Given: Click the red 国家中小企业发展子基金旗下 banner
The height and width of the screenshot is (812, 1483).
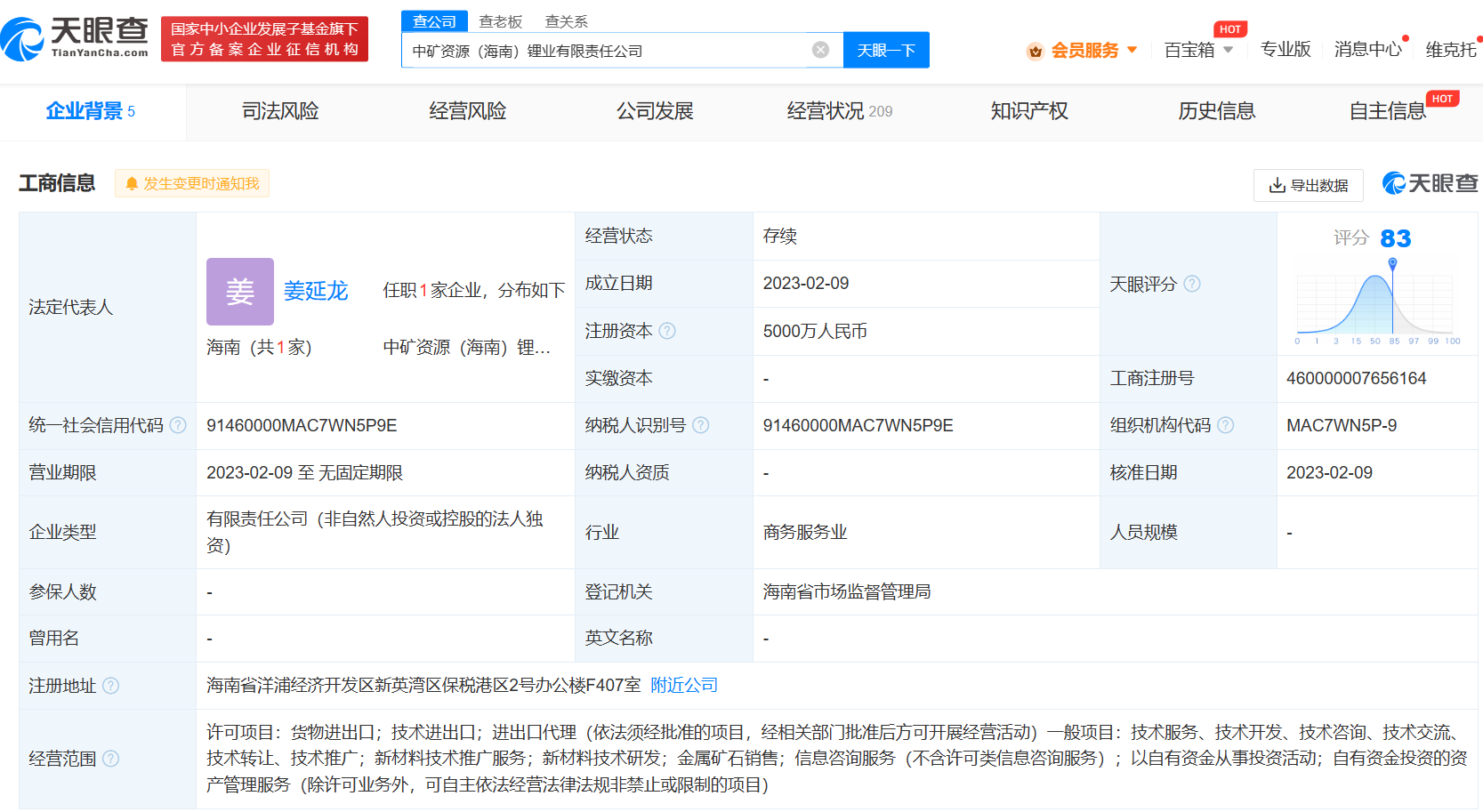Looking at the screenshot, I should (264, 39).
